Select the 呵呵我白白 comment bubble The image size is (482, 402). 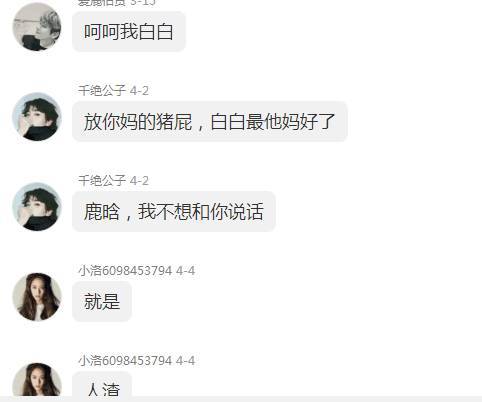tap(129, 32)
